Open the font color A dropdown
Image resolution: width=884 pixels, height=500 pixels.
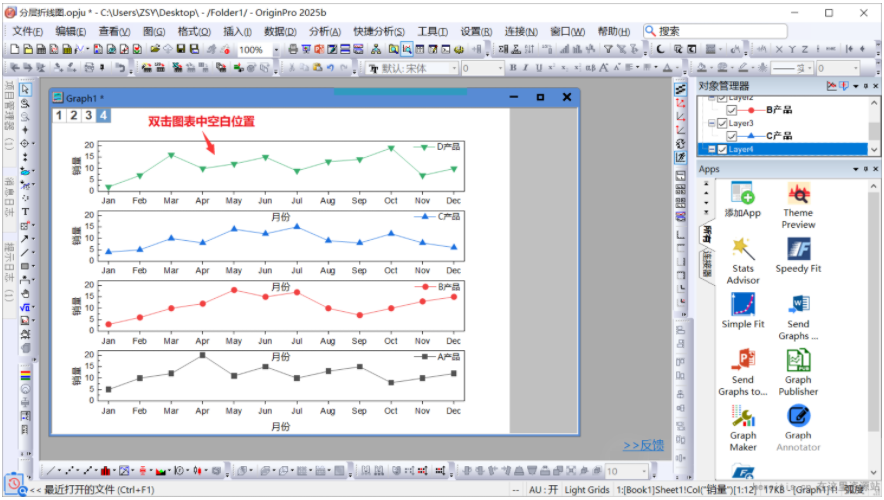click(x=677, y=68)
